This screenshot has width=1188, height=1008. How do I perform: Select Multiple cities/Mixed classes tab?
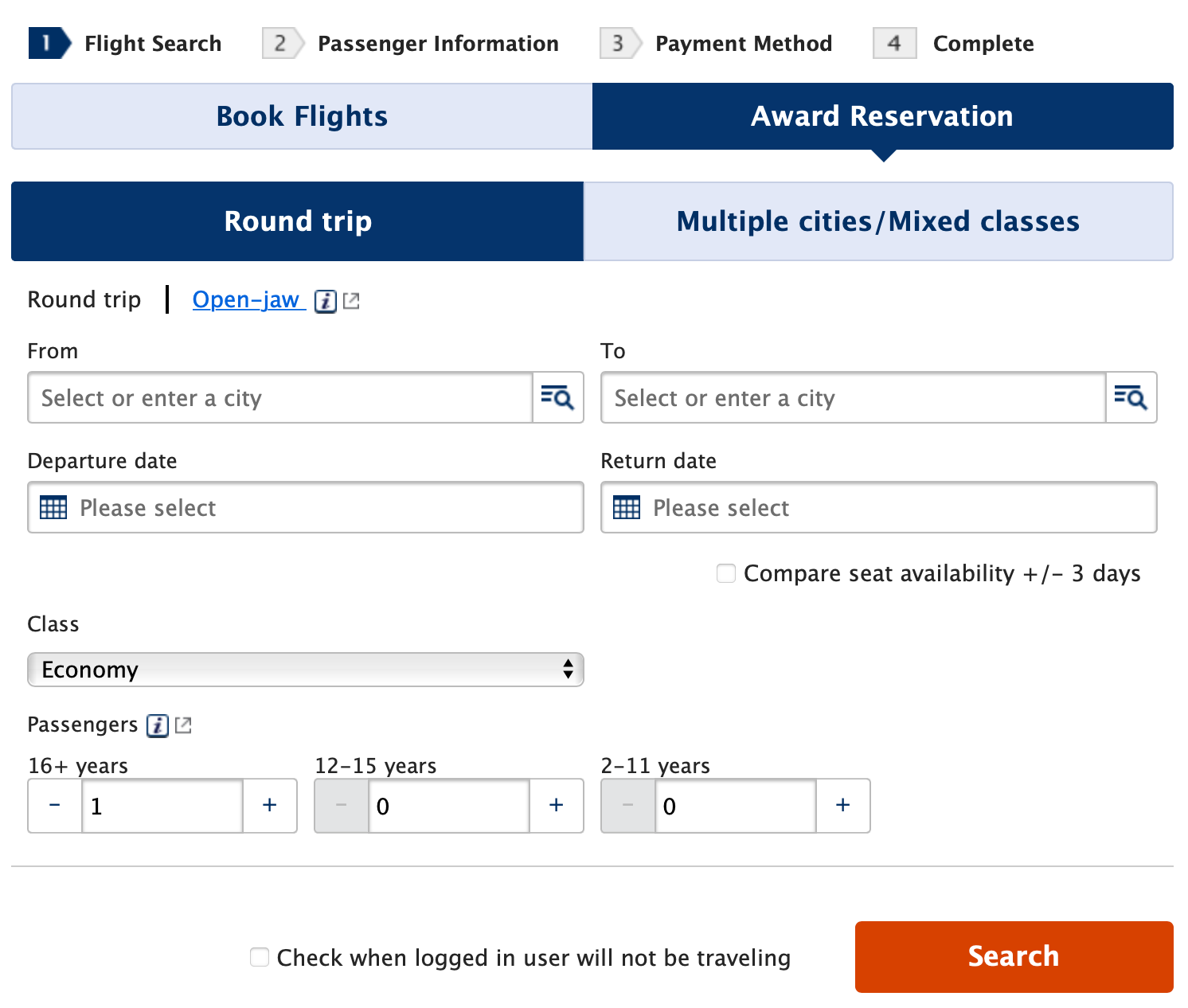click(878, 221)
